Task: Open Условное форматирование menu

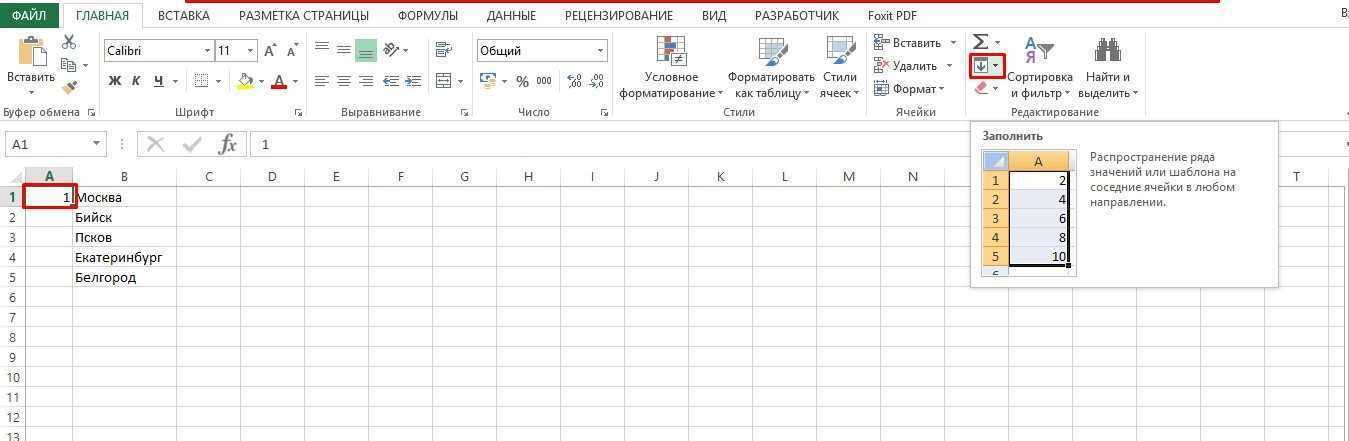Action: (x=671, y=67)
